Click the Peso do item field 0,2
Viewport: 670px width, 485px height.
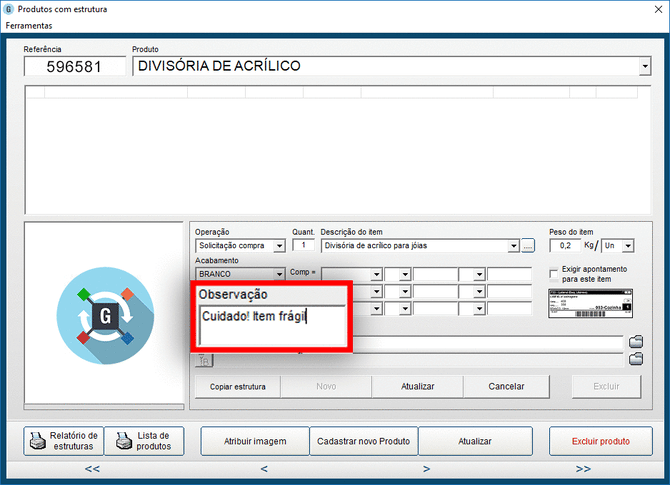pos(565,246)
